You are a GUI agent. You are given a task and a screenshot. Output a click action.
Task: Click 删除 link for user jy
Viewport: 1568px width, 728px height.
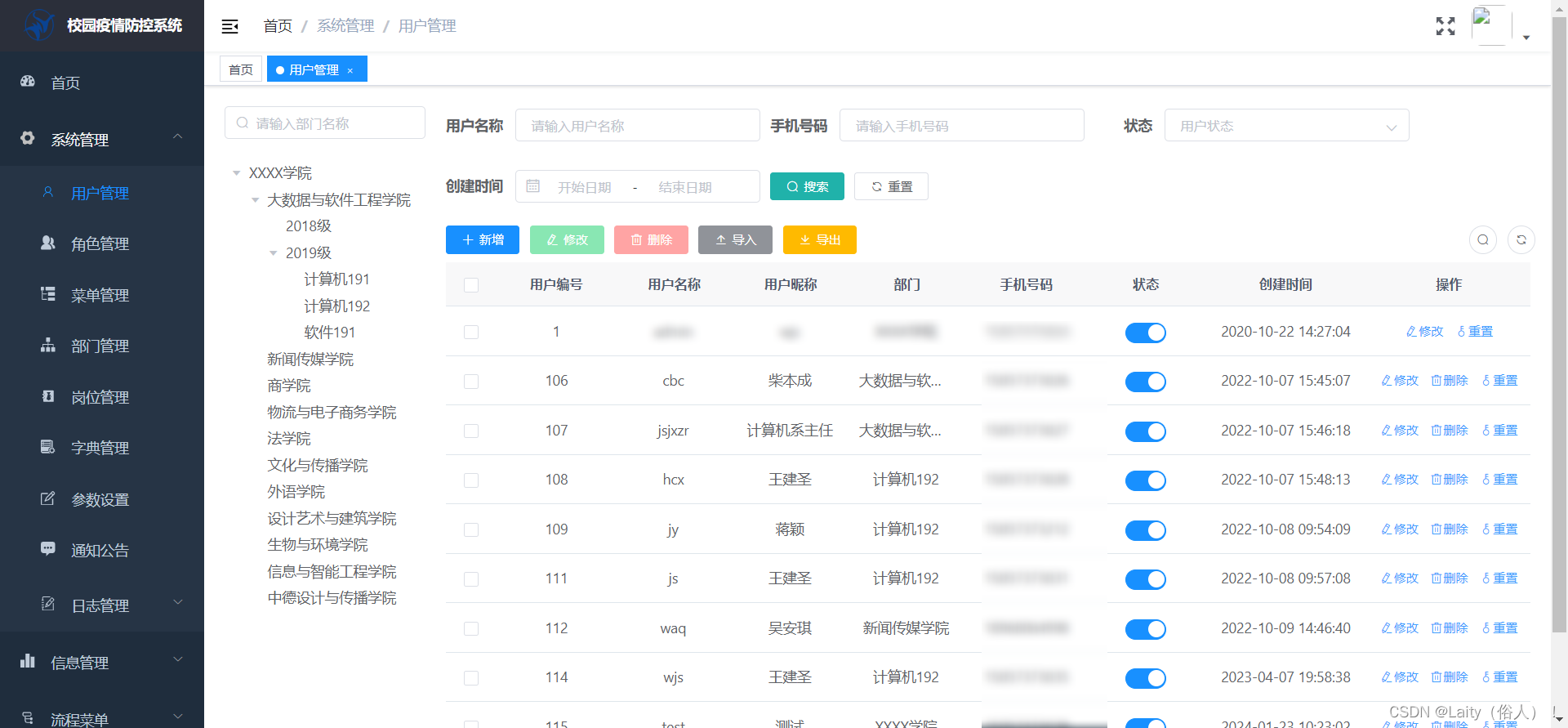pos(1450,529)
